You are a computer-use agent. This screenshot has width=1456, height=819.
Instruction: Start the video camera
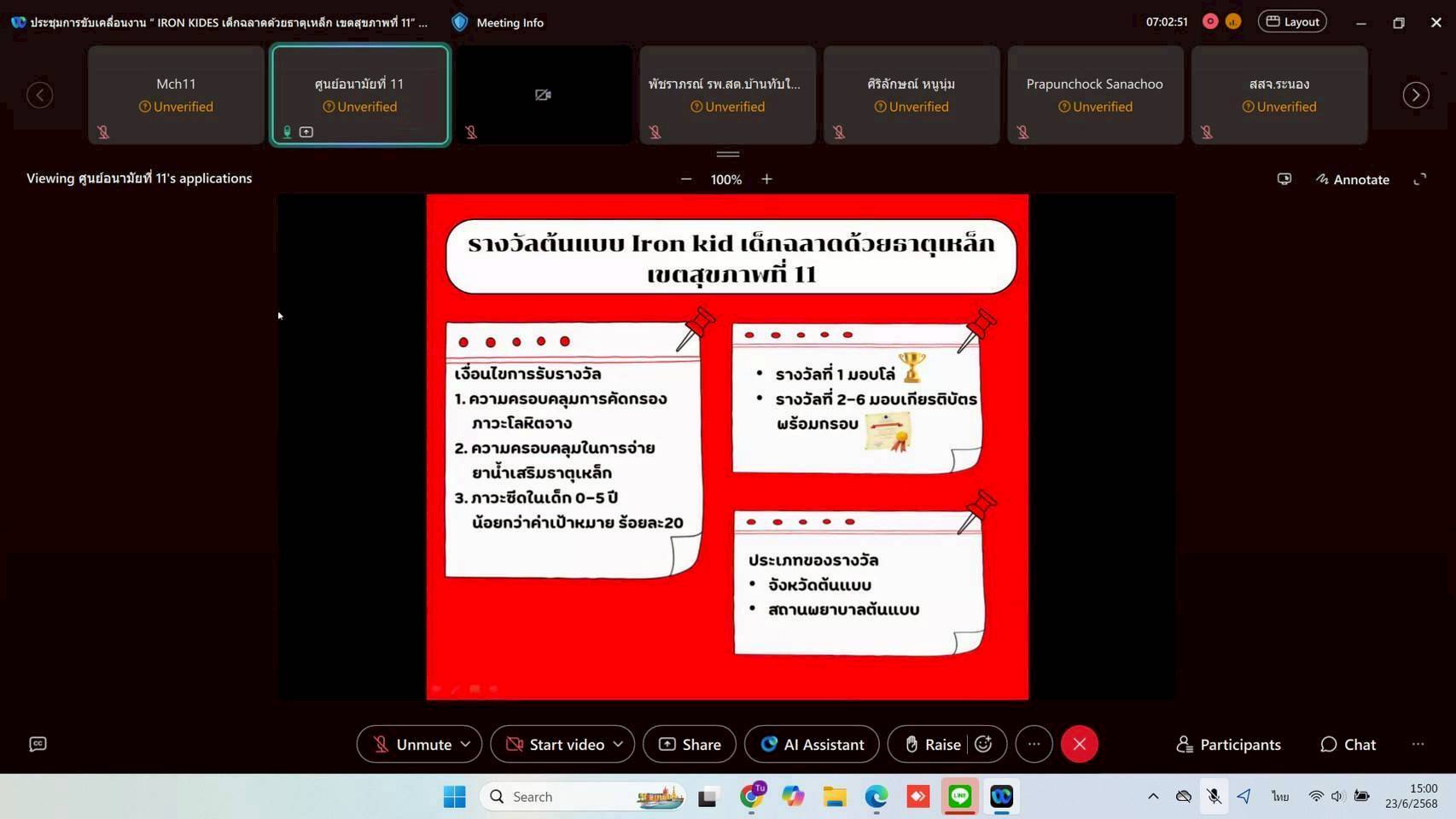555,744
